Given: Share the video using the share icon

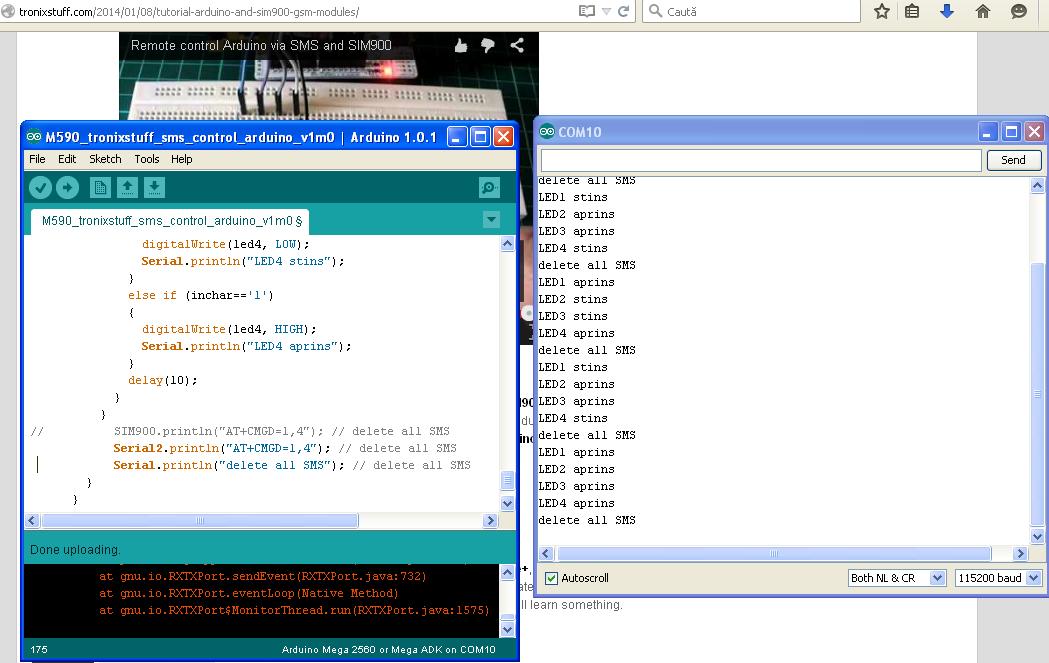Looking at the screenshot, I should click(516, 45).
